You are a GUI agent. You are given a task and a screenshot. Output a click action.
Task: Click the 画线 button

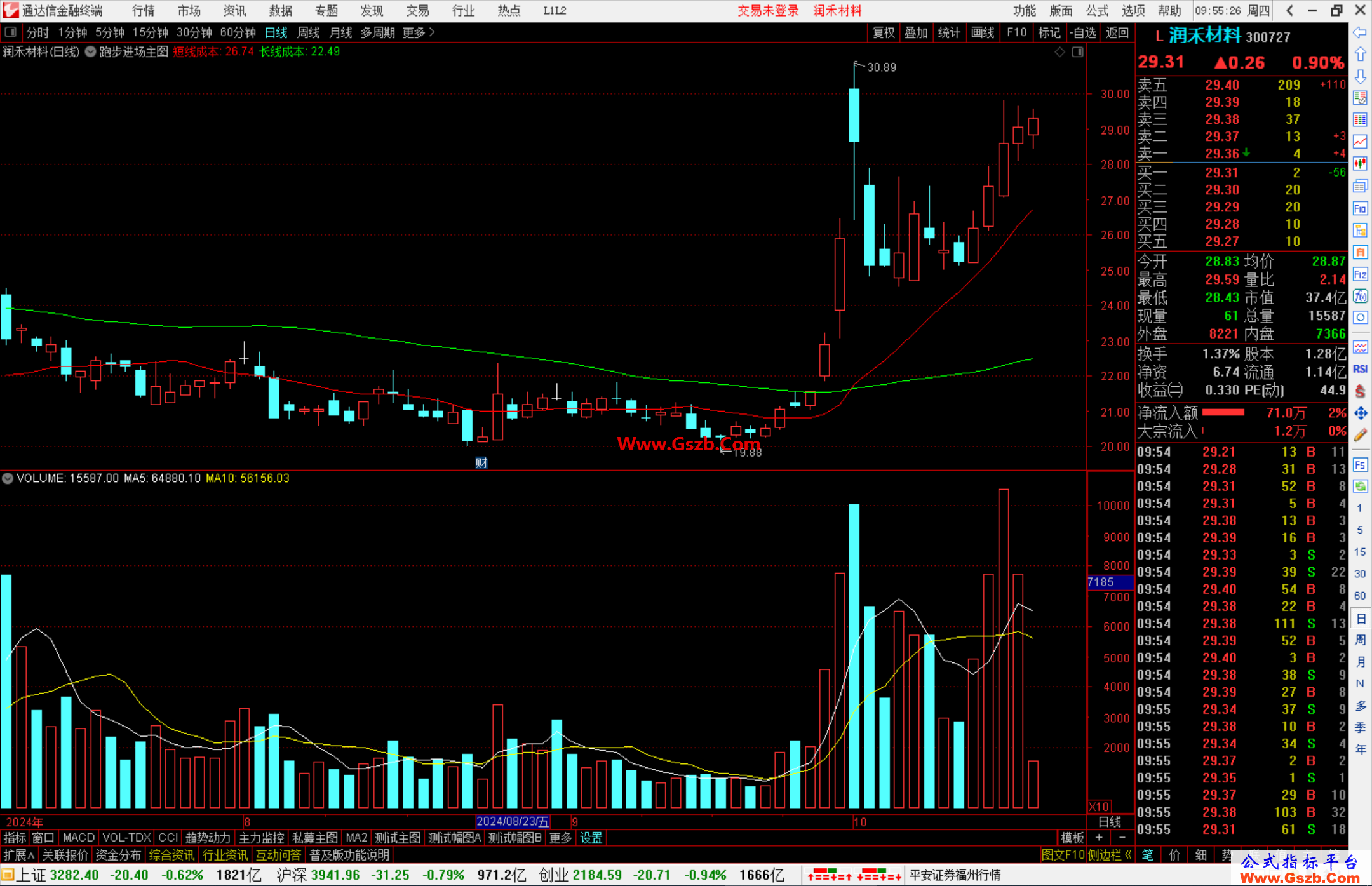(x=983, y=32)
